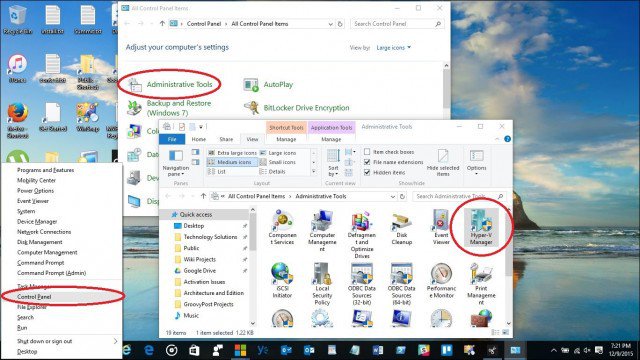Refresh the Administrative Tools folder

402,196
